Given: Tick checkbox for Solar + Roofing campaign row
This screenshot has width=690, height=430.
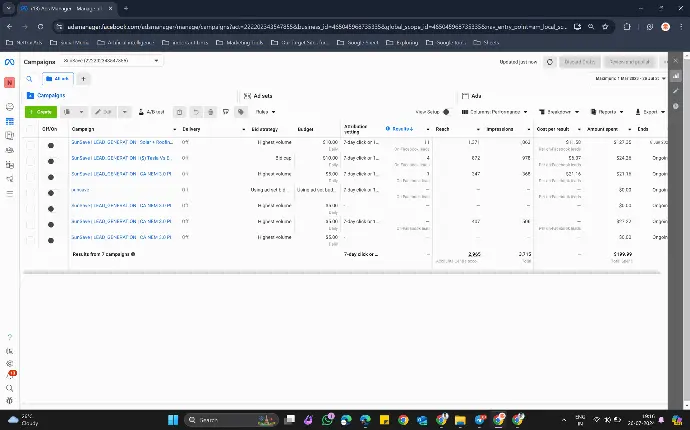Looking at the screenshot, I should click(x=30, y=145).
